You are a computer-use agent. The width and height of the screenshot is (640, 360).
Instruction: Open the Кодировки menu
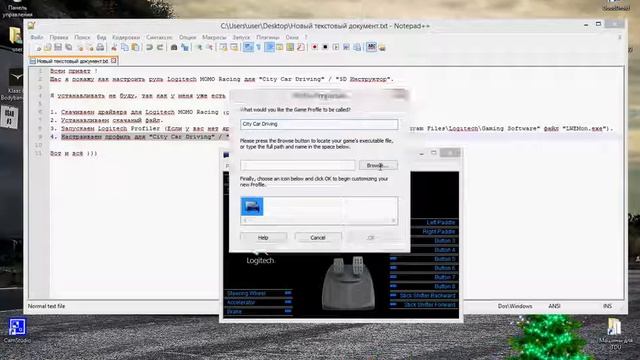coord(126,37)
